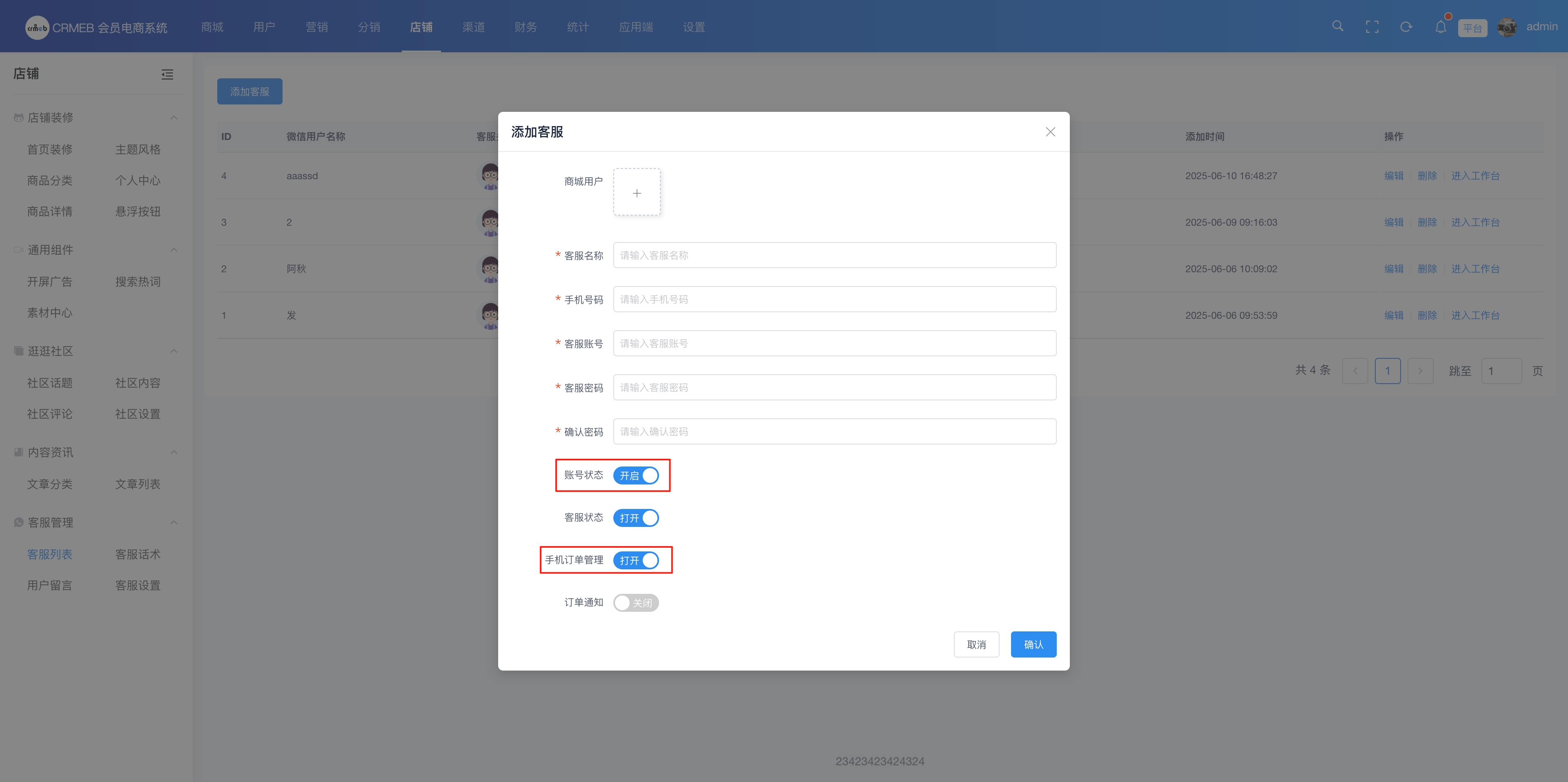This screenshot has height=782, width=1568.
Task: Collapse the 客服管理 section
Action: pyautogui.click(x=174, y=523)
